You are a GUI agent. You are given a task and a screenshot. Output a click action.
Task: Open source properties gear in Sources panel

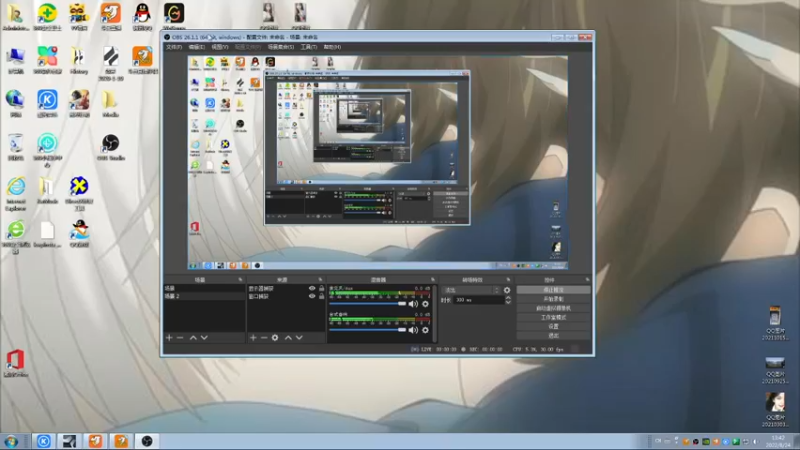275,338
